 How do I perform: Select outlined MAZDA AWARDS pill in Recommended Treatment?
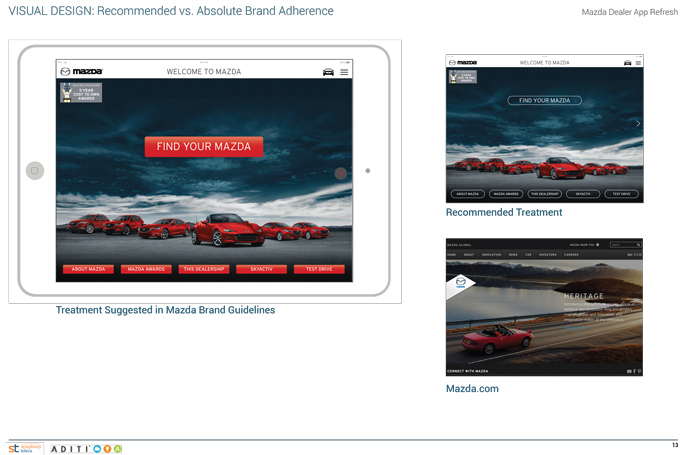click(506, 194)
